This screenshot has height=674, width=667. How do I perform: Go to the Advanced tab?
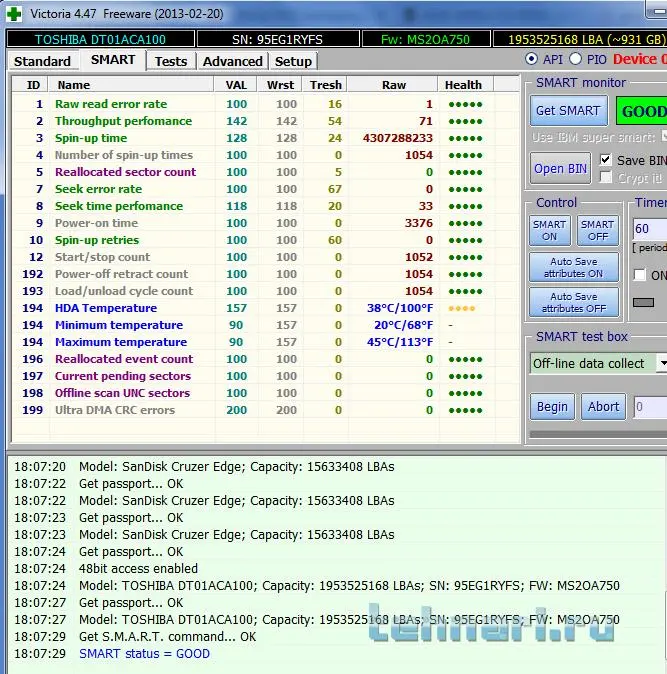click(232, 61)
